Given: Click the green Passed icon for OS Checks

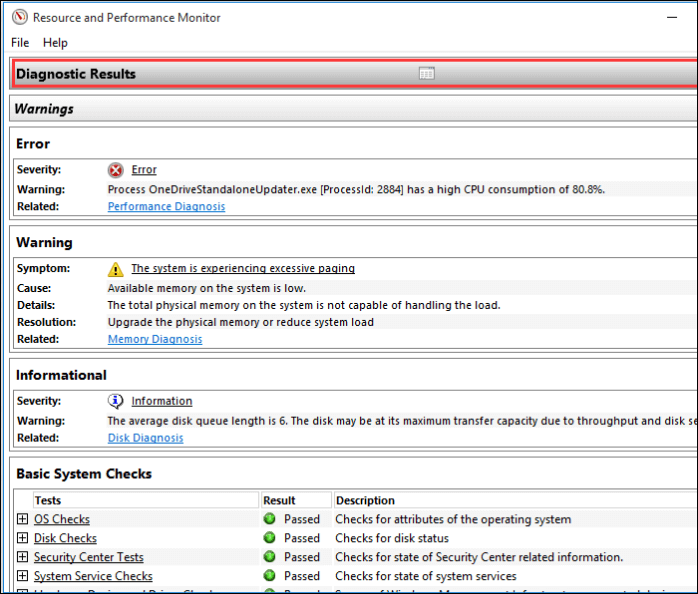Looking at the screenshot, I should [x=270, y=519].
